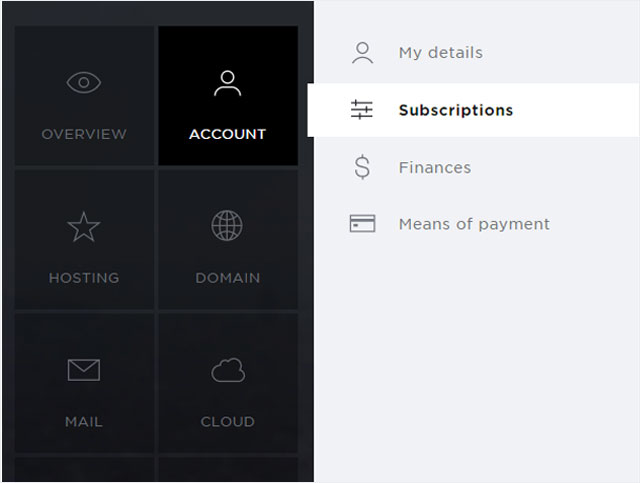Click the user icon beside My details

coord(362,53)
